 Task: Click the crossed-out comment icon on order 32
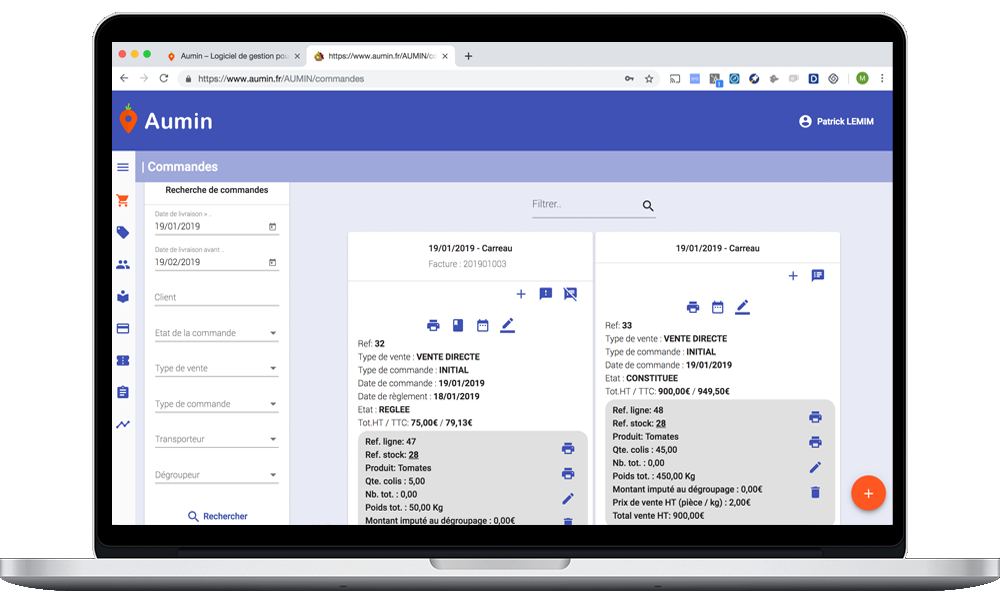click(570, 294)
